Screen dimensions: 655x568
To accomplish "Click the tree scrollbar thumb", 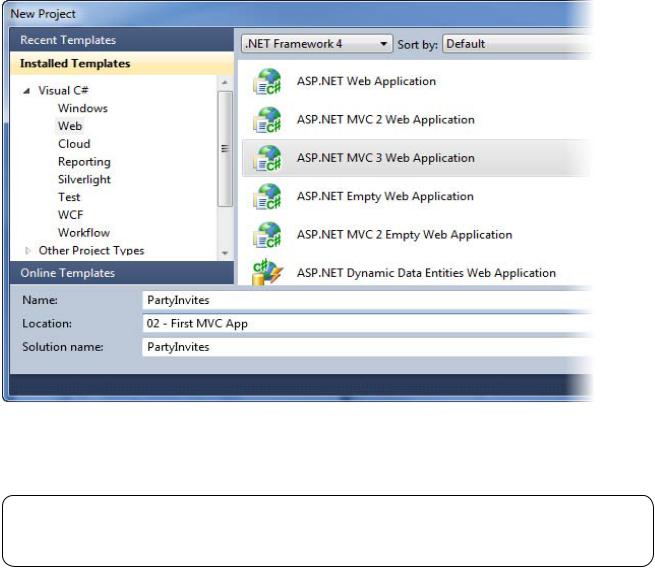I will click(x=225, y=149).
